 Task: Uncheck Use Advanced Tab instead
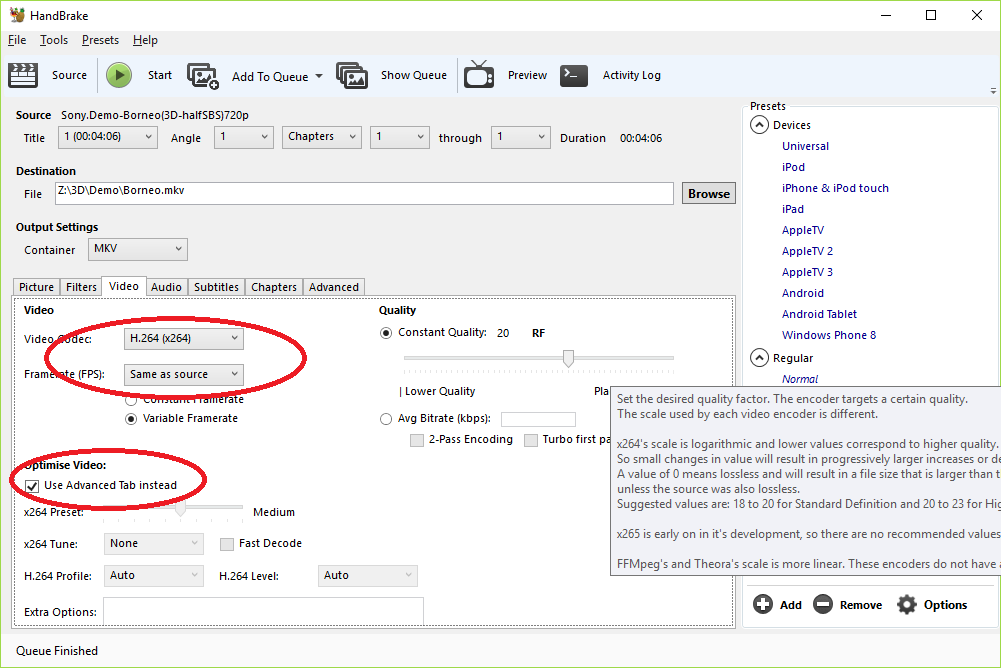click(x=32, y=485)
